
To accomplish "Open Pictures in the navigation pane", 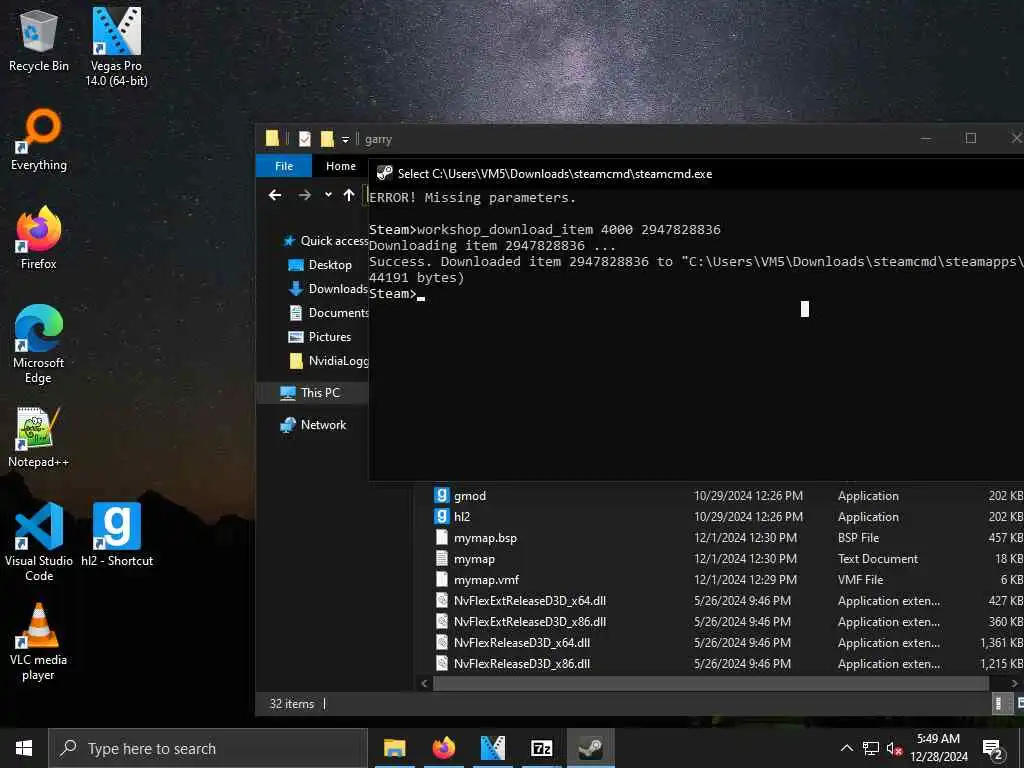I will [320, 337].
